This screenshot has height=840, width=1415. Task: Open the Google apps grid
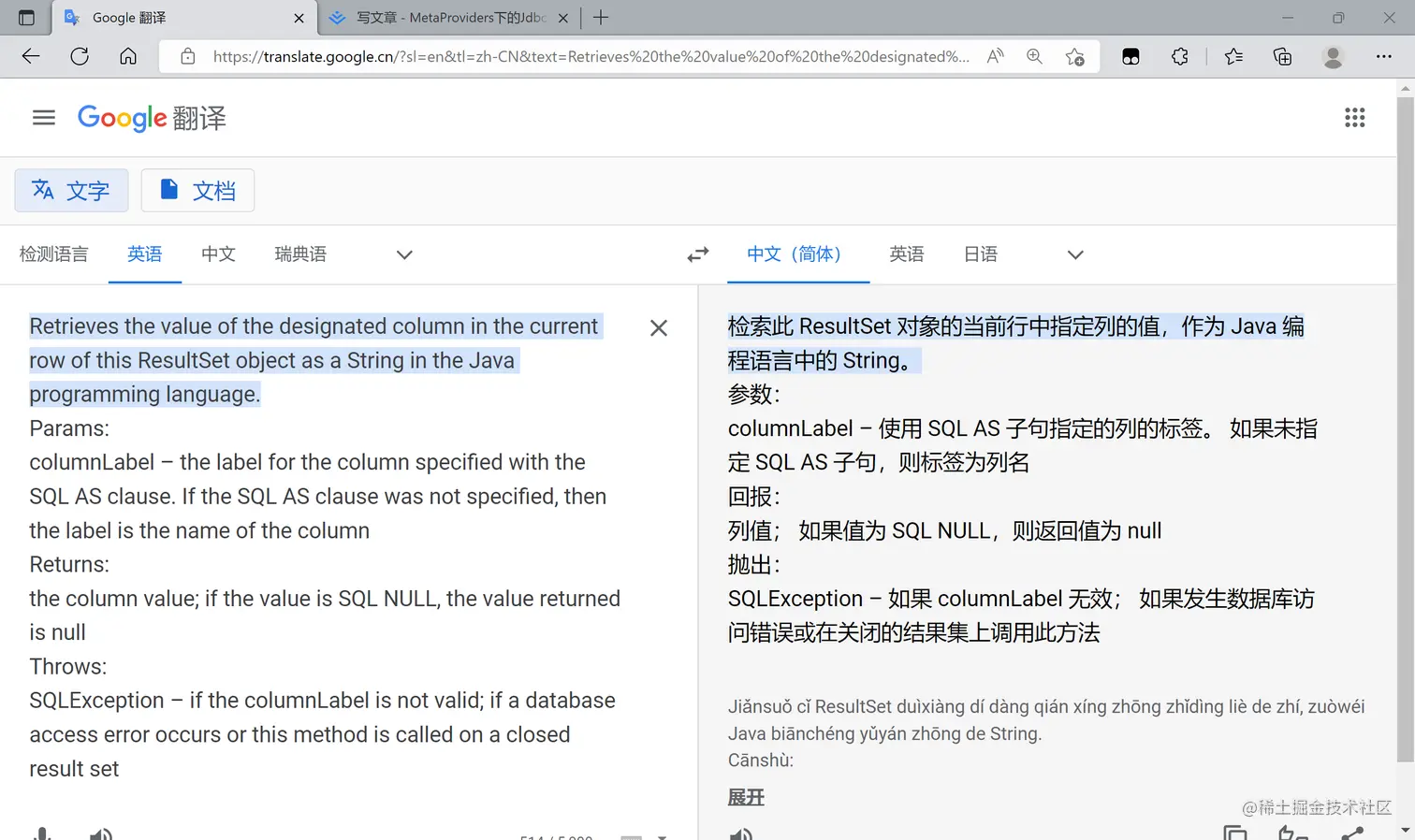click(1355, 118)
